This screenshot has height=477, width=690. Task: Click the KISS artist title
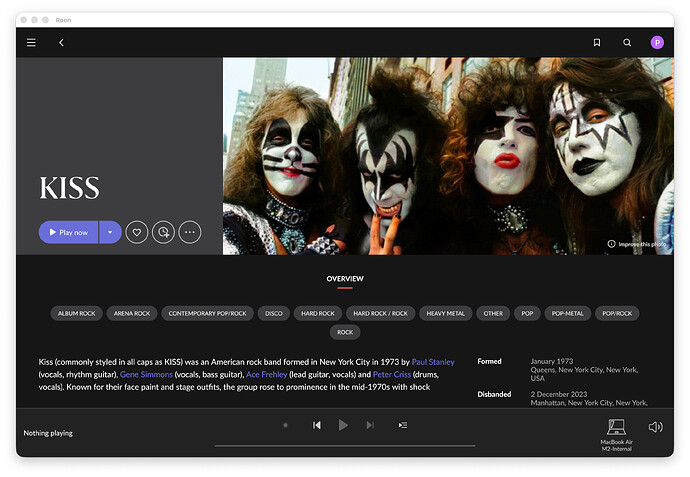tap(70, 188)
